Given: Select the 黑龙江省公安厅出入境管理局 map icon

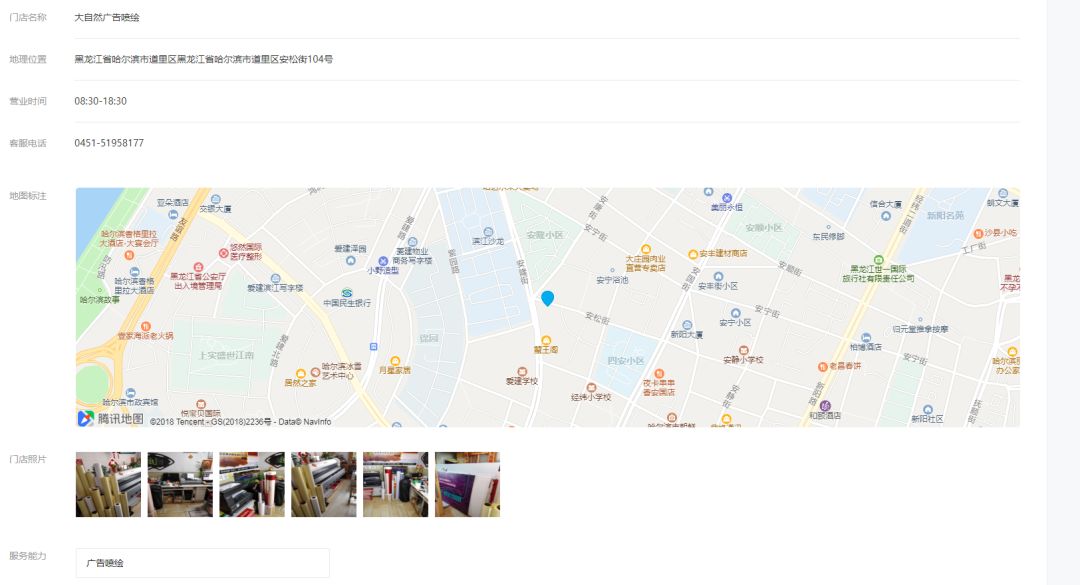Looking at the screenshot, I should (x=198, y=267).
